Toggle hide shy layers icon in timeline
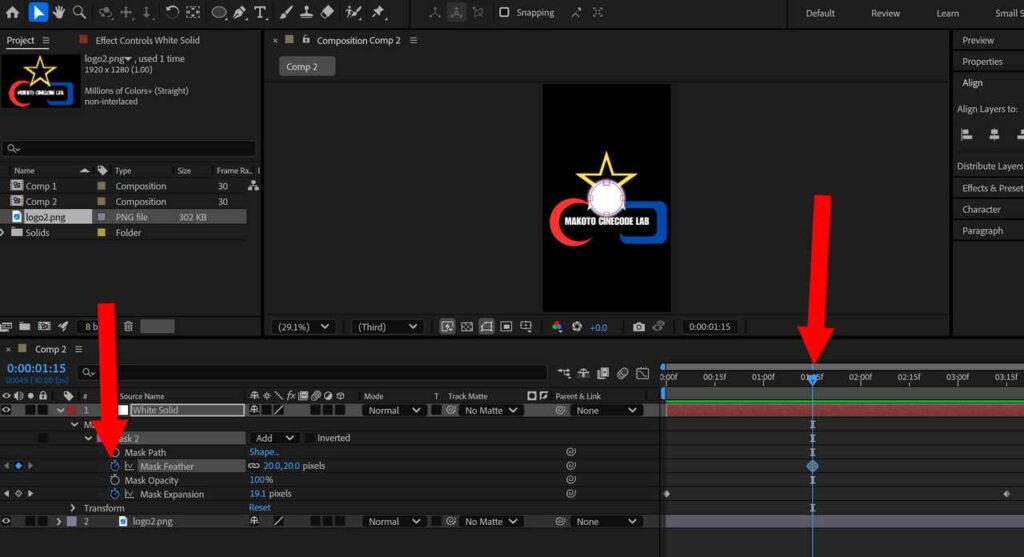This screenshot has width=1024, height=557. coord(583,373)
